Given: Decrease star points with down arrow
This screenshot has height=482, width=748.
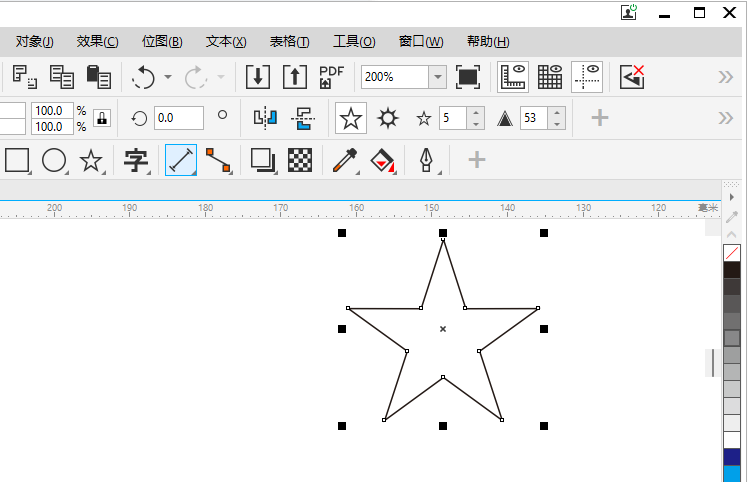Looking at the screenshot, I should tap(476, 124).
